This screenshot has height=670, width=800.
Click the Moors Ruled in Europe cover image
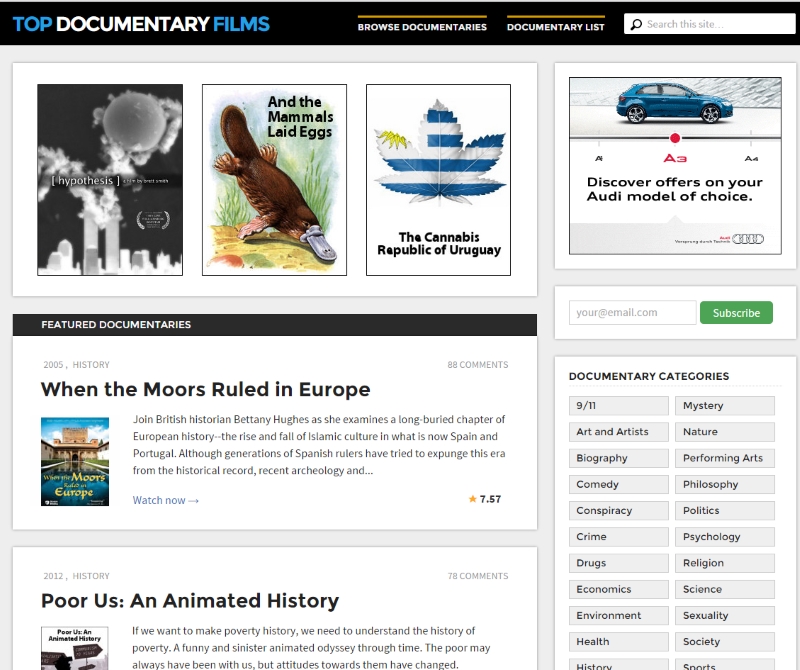click(75, 461)
